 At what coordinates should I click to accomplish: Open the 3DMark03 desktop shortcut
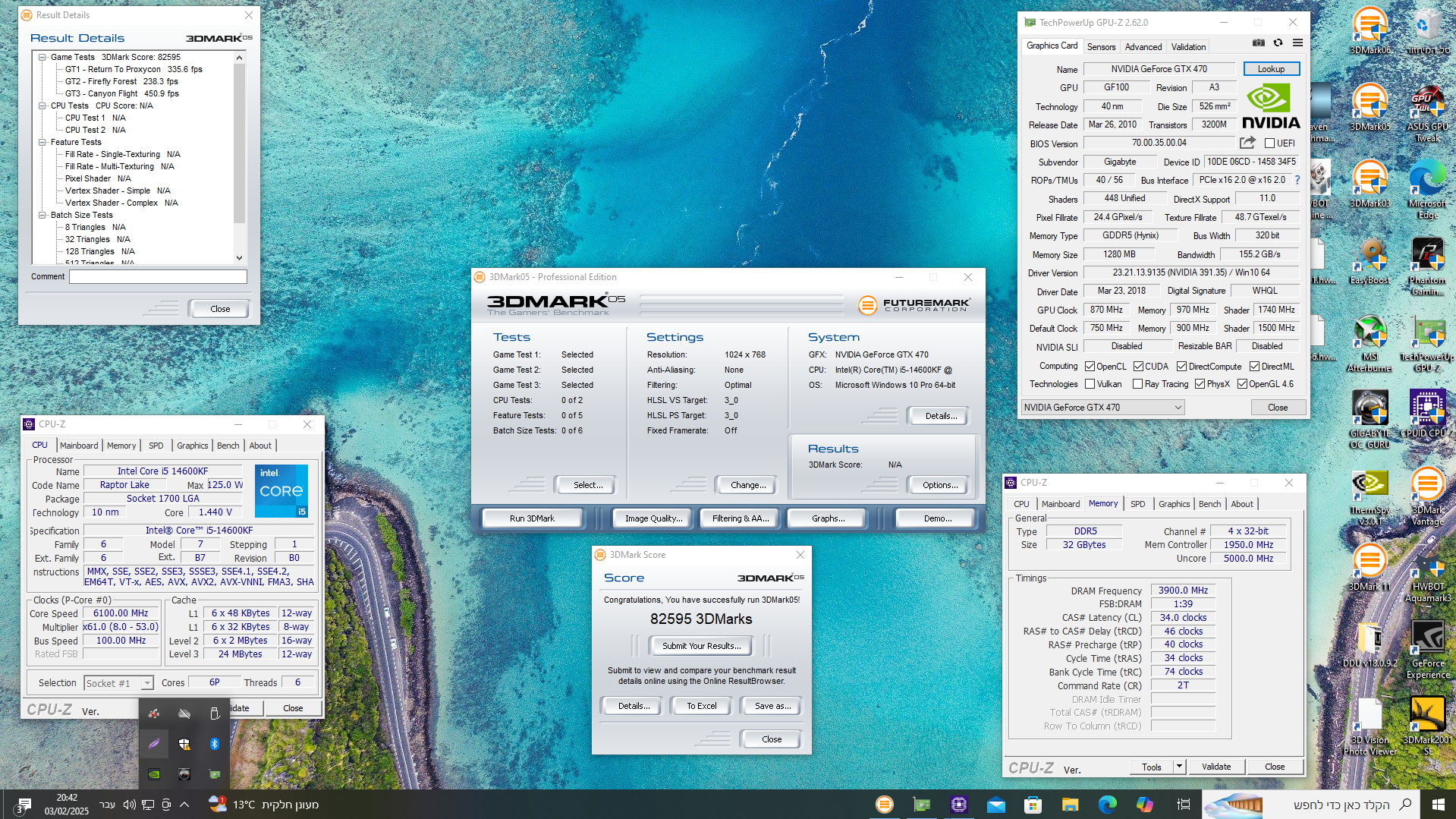pyautogui.click(x=1370, y=184)
